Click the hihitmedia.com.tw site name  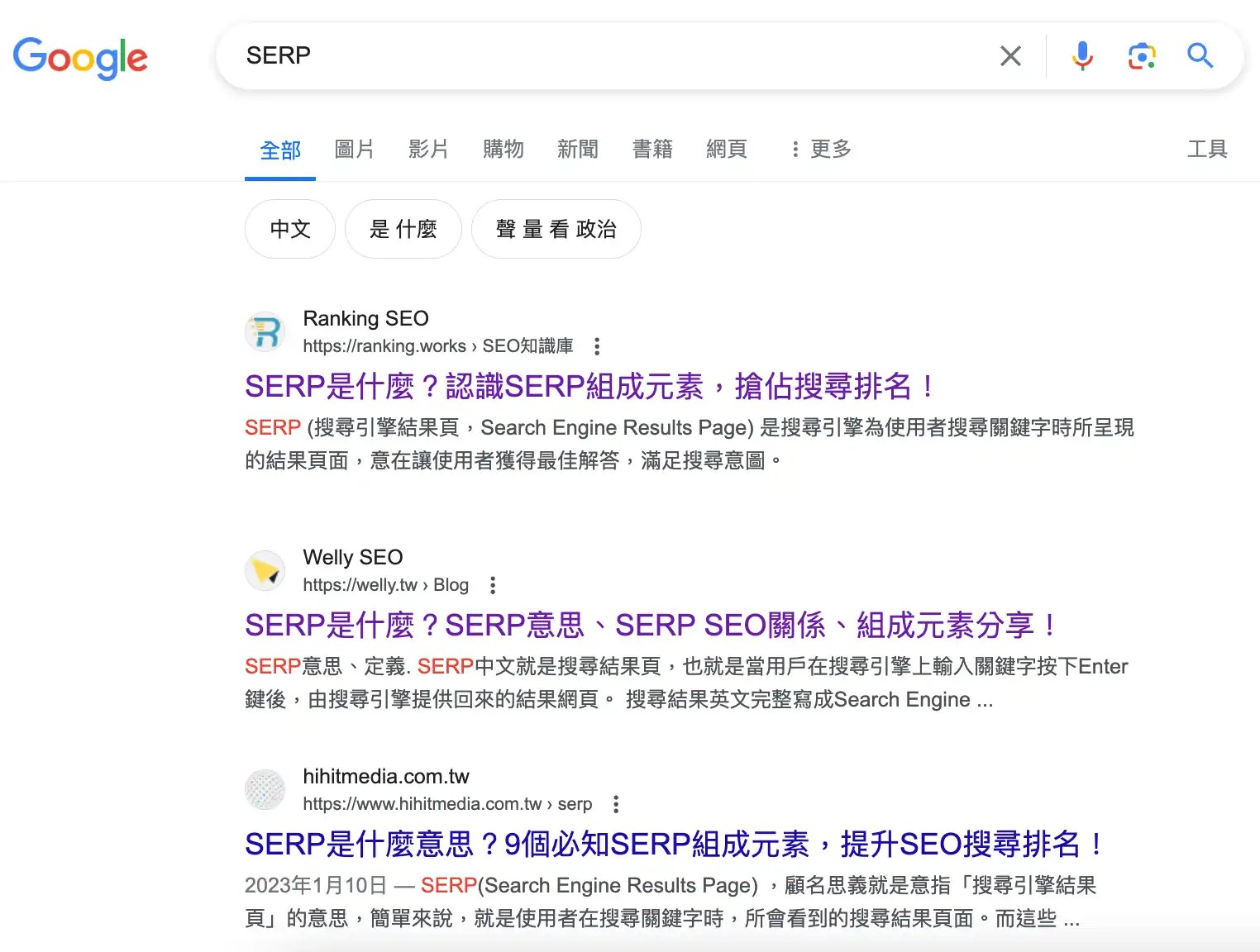[386, 777]
